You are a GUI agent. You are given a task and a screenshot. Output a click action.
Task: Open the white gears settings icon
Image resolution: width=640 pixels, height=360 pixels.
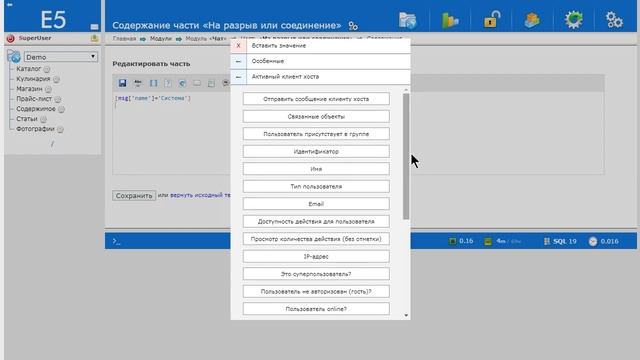(614, 20)
